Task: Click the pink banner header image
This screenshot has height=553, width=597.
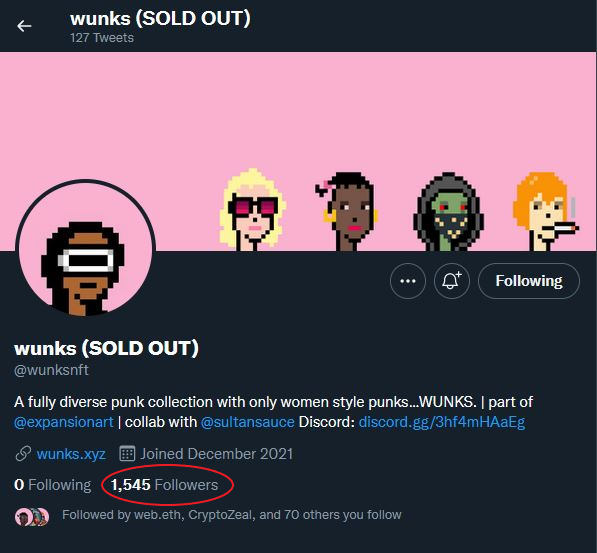Action: (x=298, y=114)
